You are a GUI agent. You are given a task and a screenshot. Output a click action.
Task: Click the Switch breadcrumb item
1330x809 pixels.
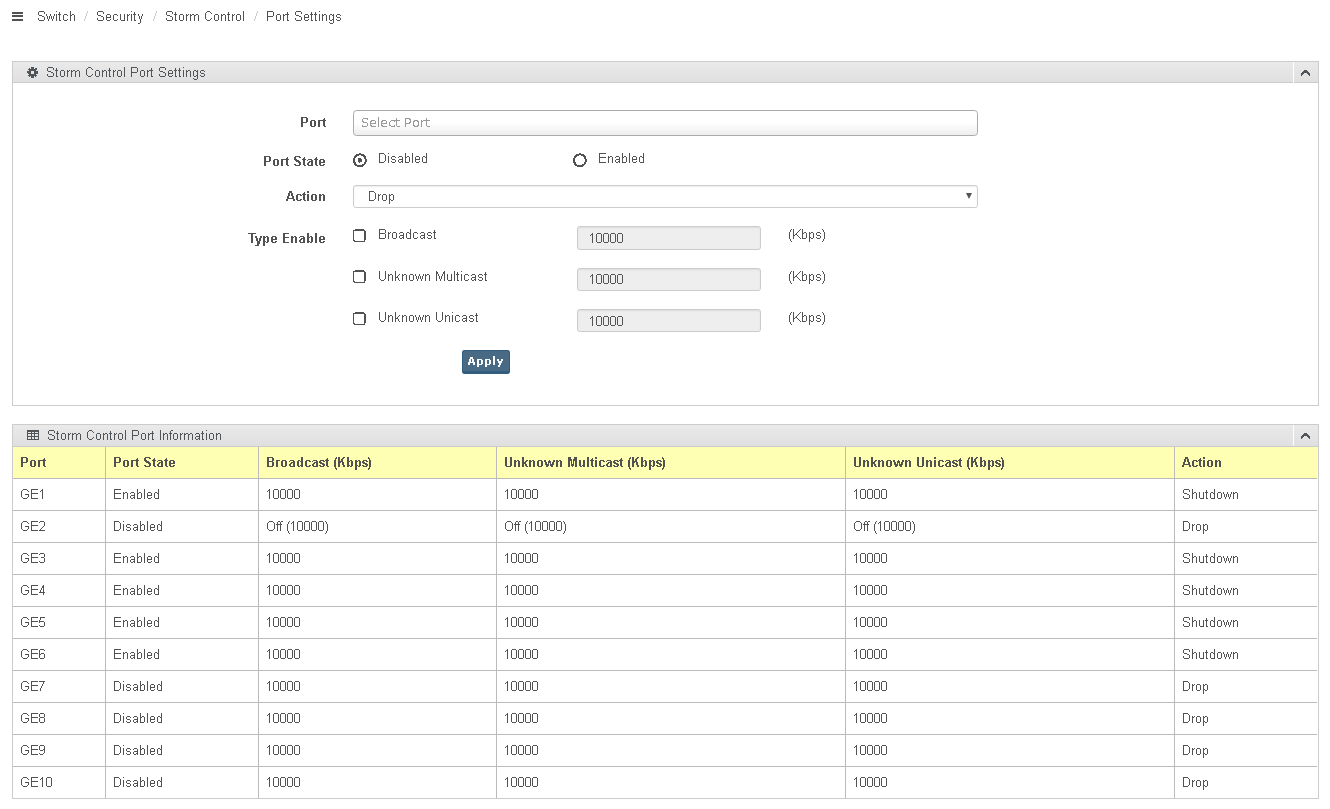(x=56, y=17)
